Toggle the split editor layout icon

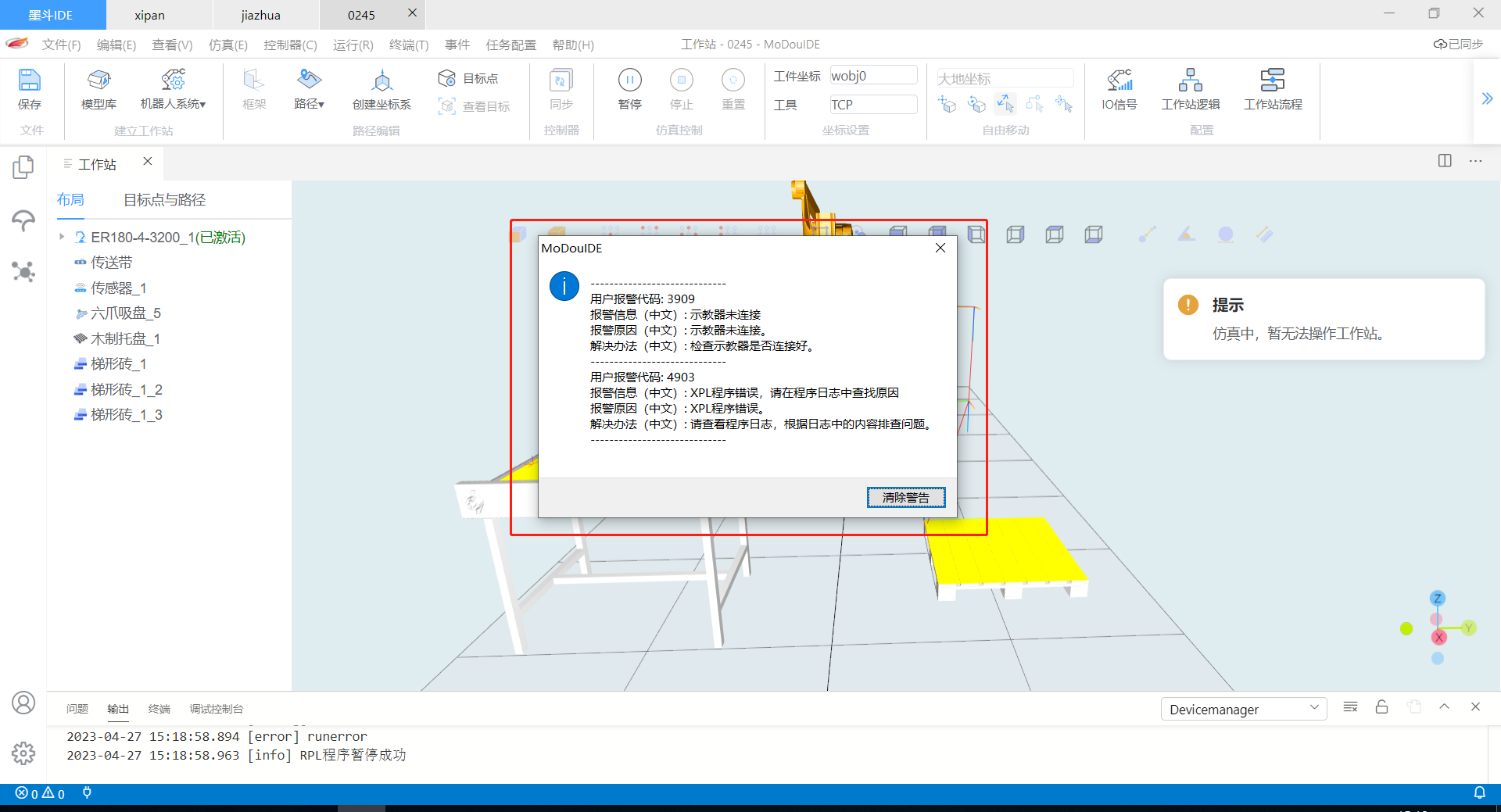[x=1444, y=160]
